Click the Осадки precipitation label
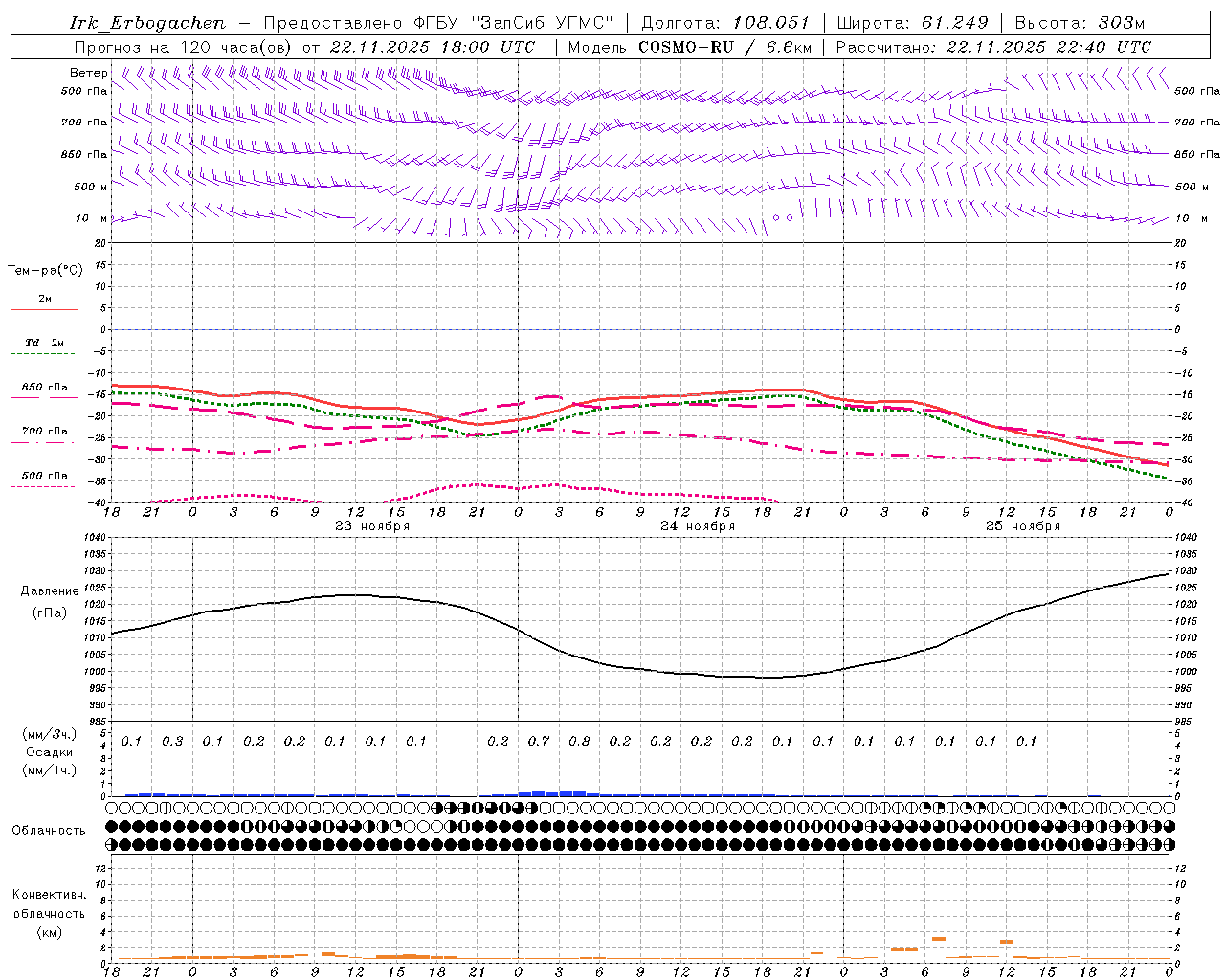Screen dimensions: 1225x980 (50, 752)
